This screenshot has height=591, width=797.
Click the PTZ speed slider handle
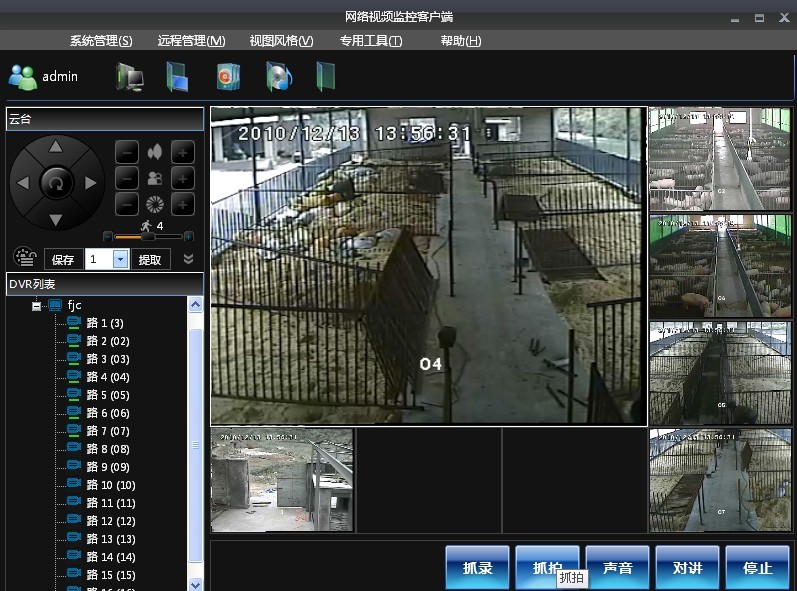(147, 237)
